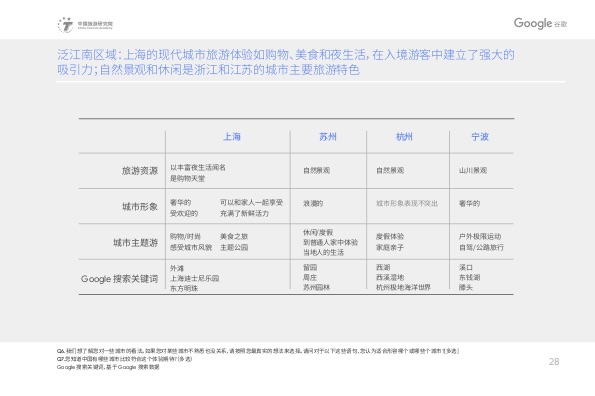Click the text 户外极限运动
The height and width of the screenshot is (396, 595).
point(480,236)
